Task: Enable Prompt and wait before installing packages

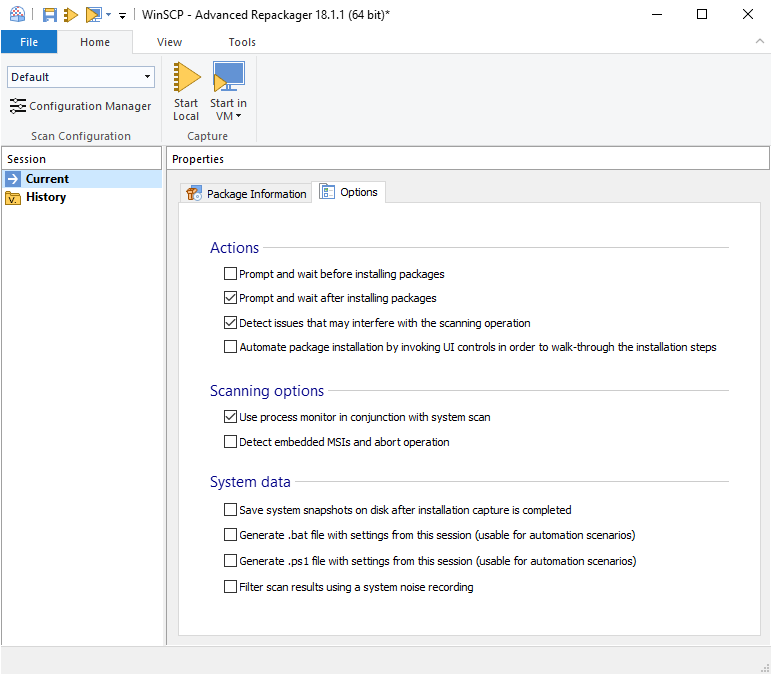Action: [x=230, y=274]
